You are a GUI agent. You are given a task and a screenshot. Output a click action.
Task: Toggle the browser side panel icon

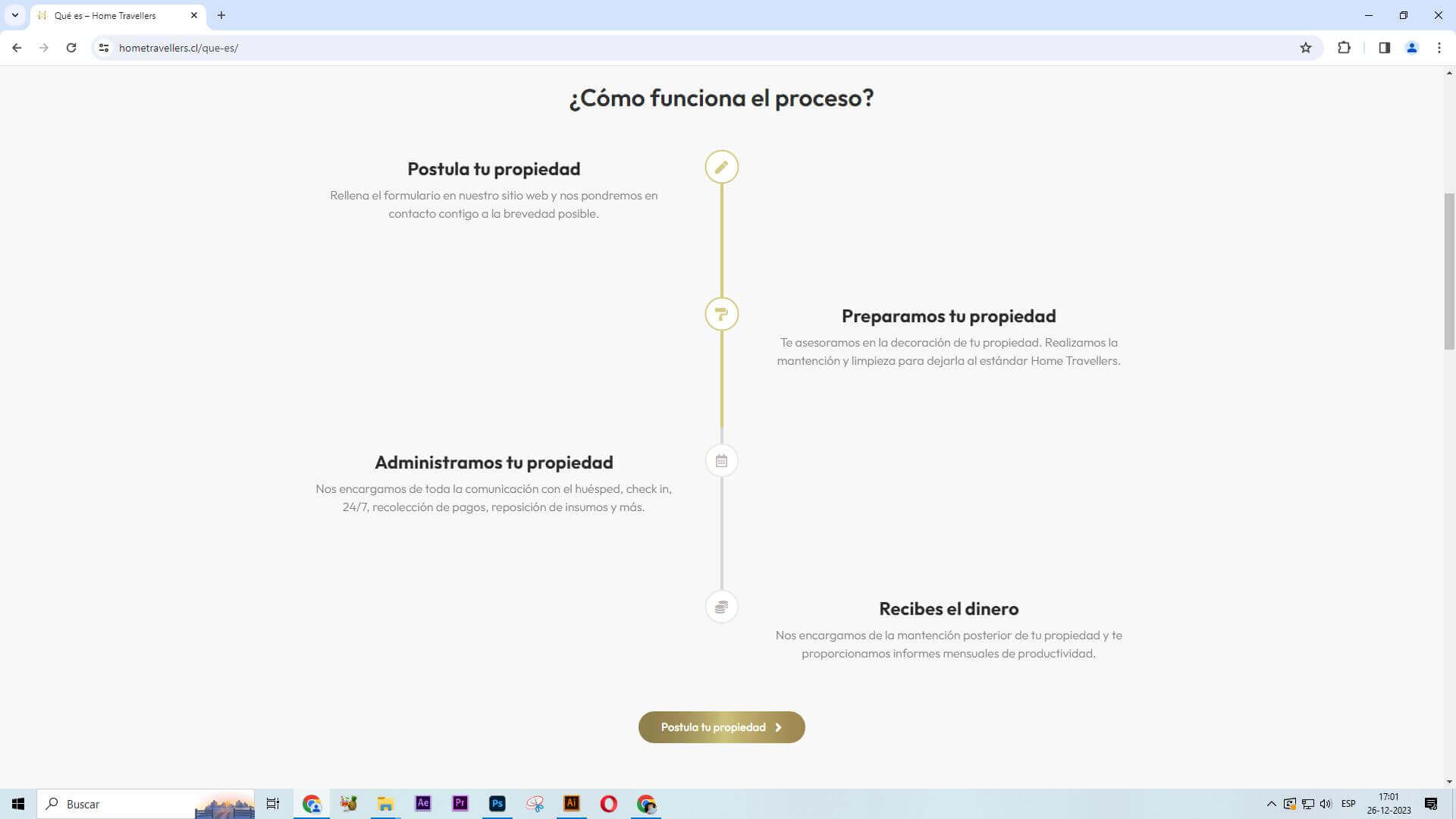tap(1384, 48)
